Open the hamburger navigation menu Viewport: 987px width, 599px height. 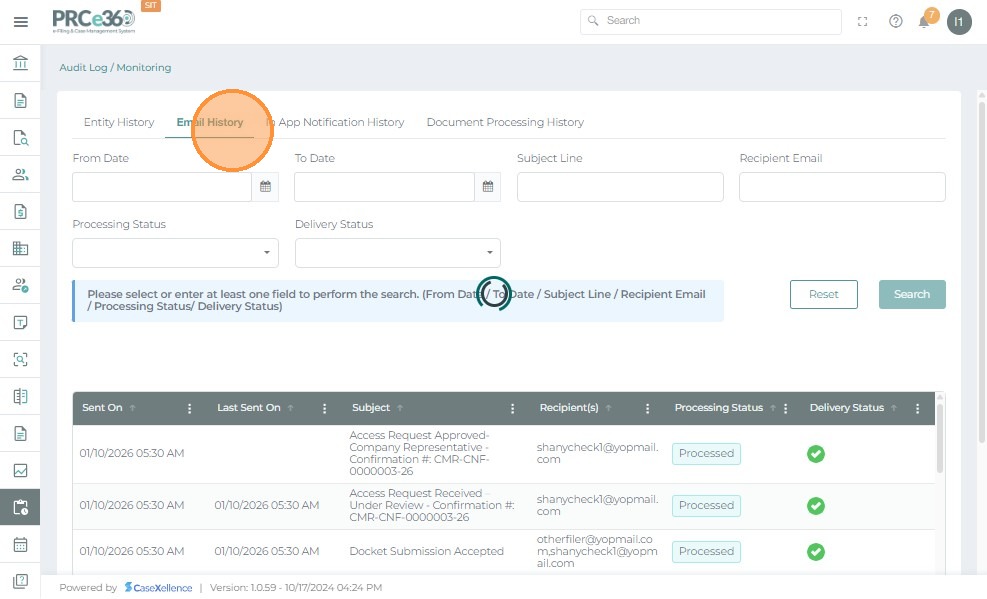[x=21, y=22]
